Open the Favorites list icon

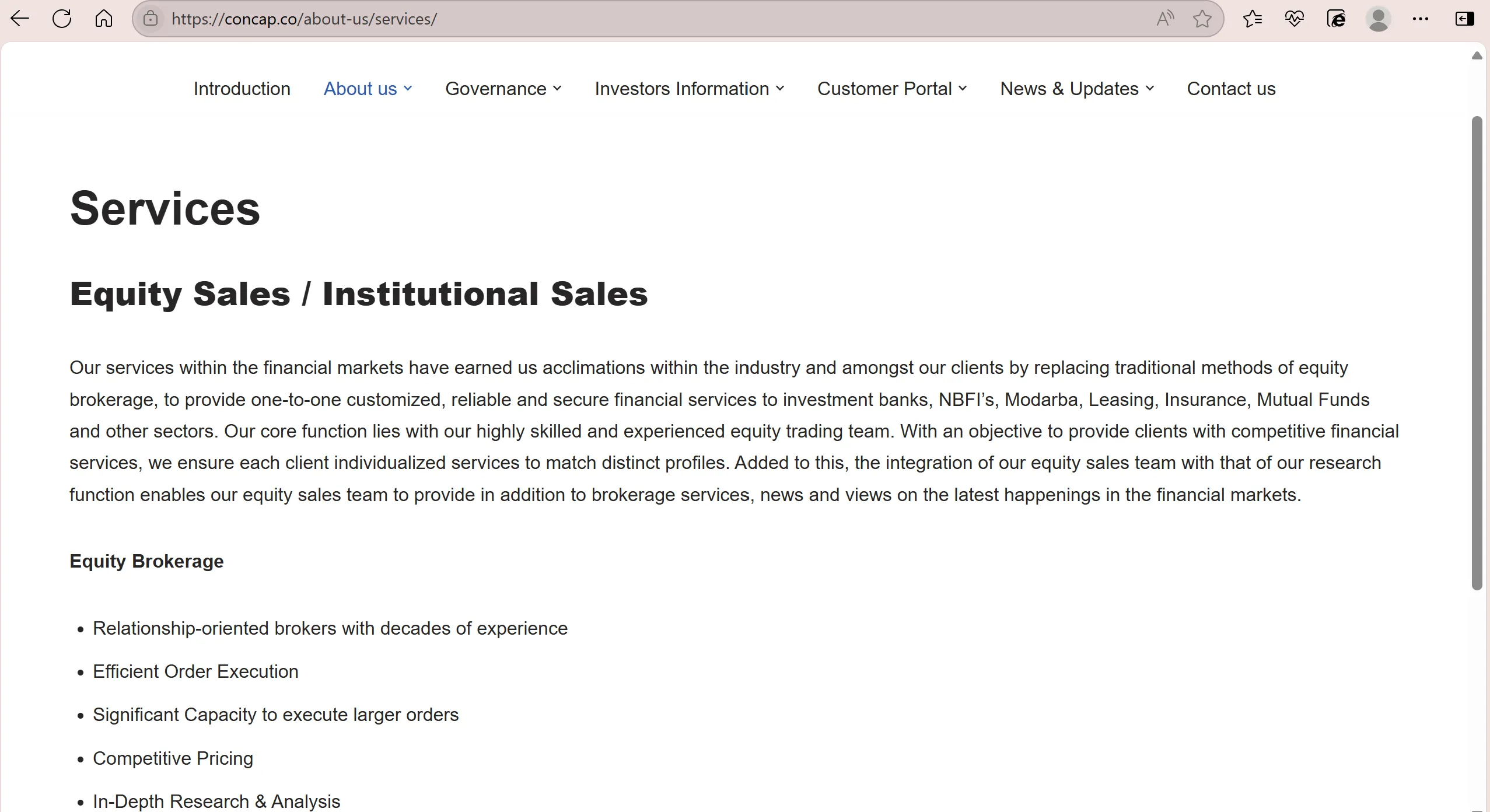[x=1252, y=19]
